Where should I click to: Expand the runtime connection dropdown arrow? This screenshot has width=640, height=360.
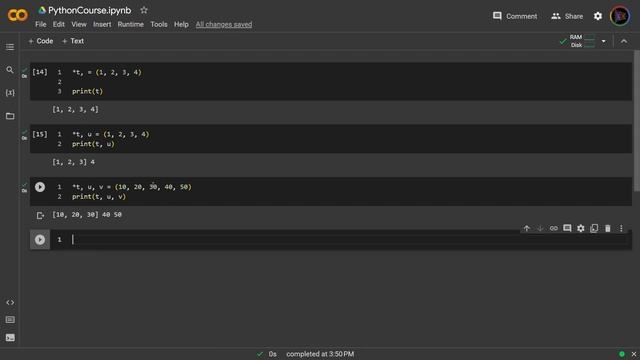point(604,41)
